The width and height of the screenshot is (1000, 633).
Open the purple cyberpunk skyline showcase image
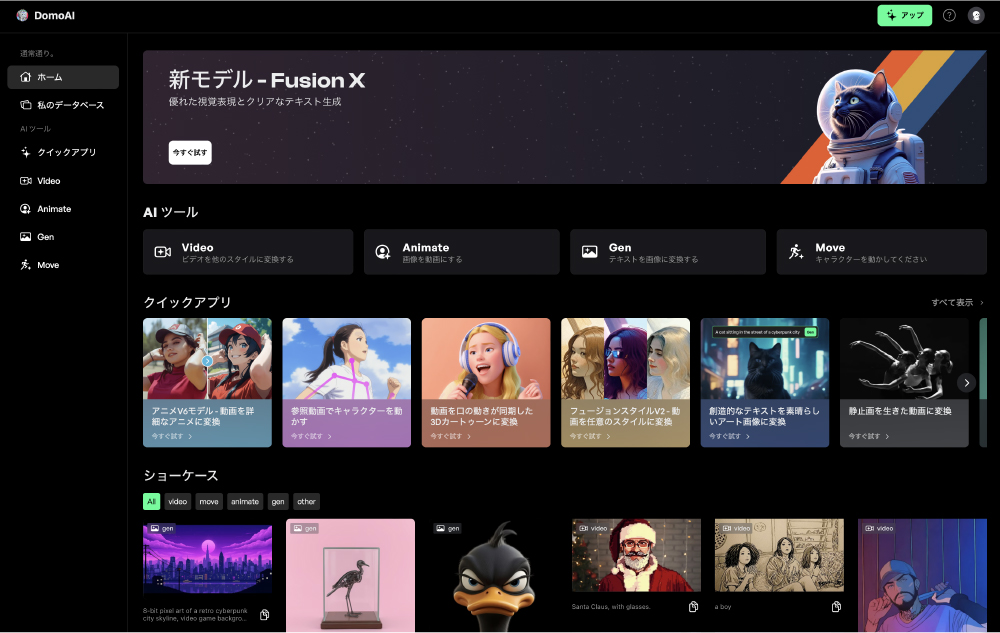point(207,558)
